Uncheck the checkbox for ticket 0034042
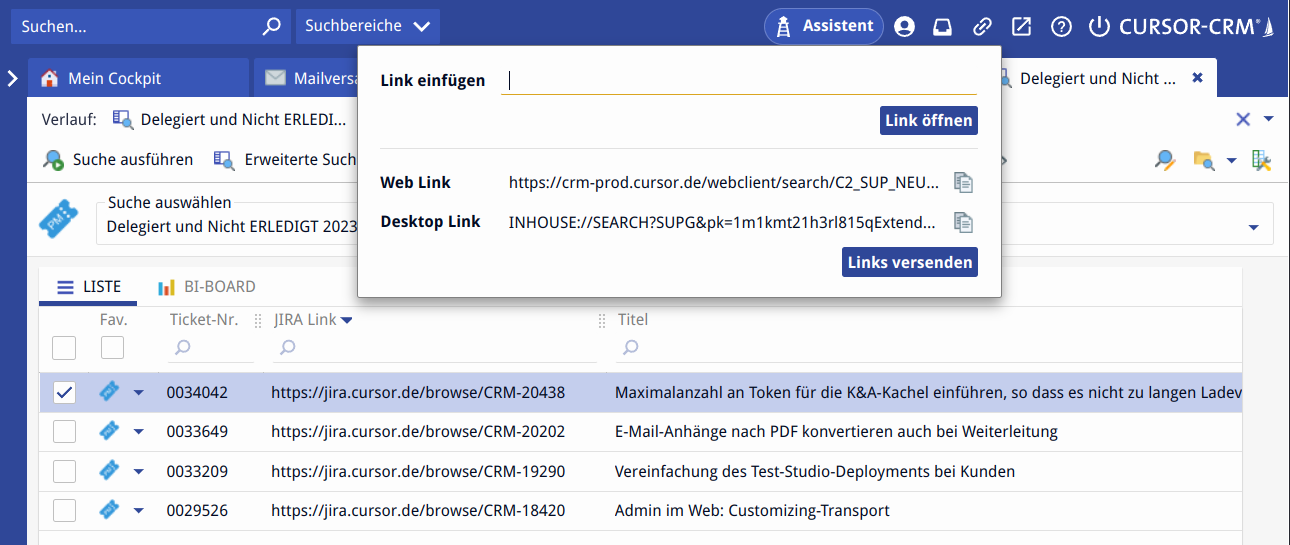The width and height of the screenshot is (1290, 545). [x=64, y=393]
